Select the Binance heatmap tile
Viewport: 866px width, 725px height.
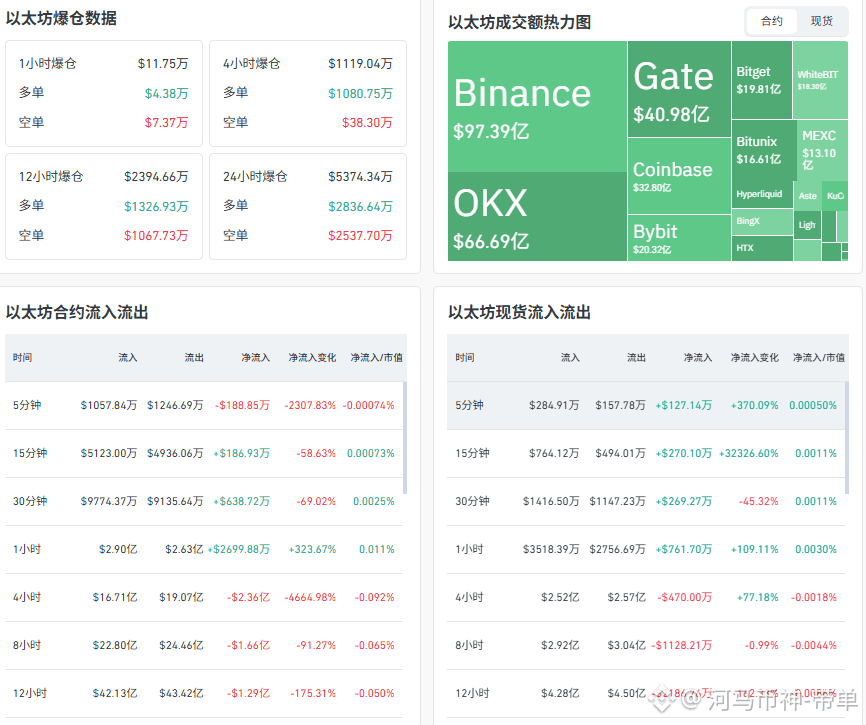[537, 107]
